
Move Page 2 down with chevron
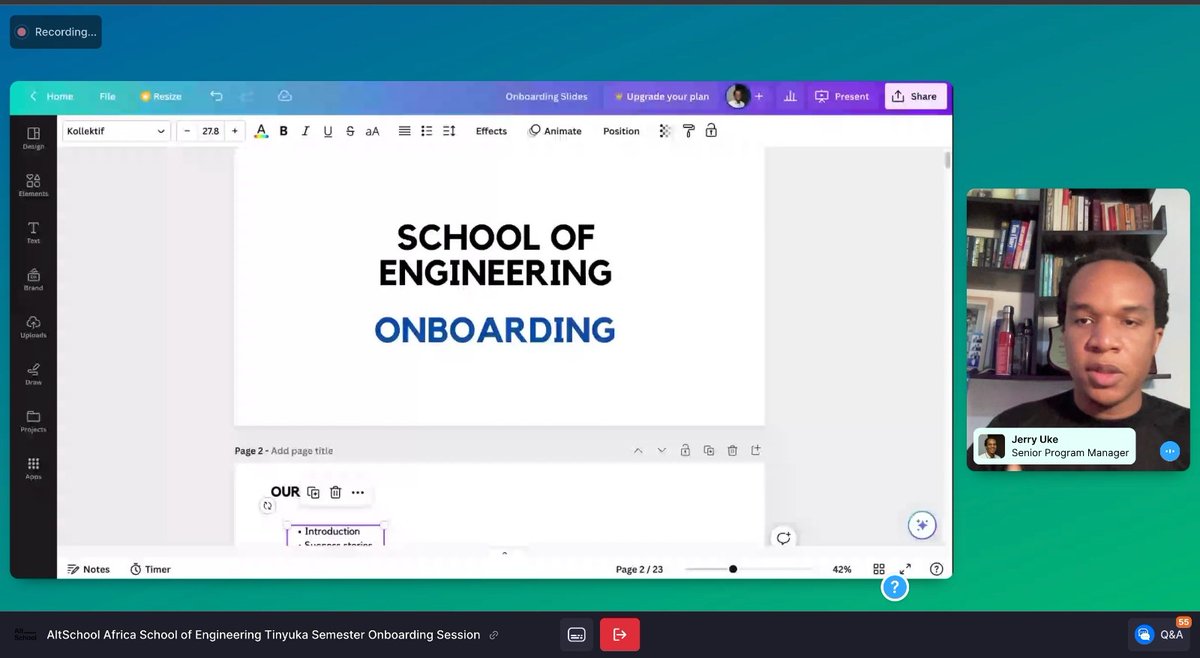[661, 451]
